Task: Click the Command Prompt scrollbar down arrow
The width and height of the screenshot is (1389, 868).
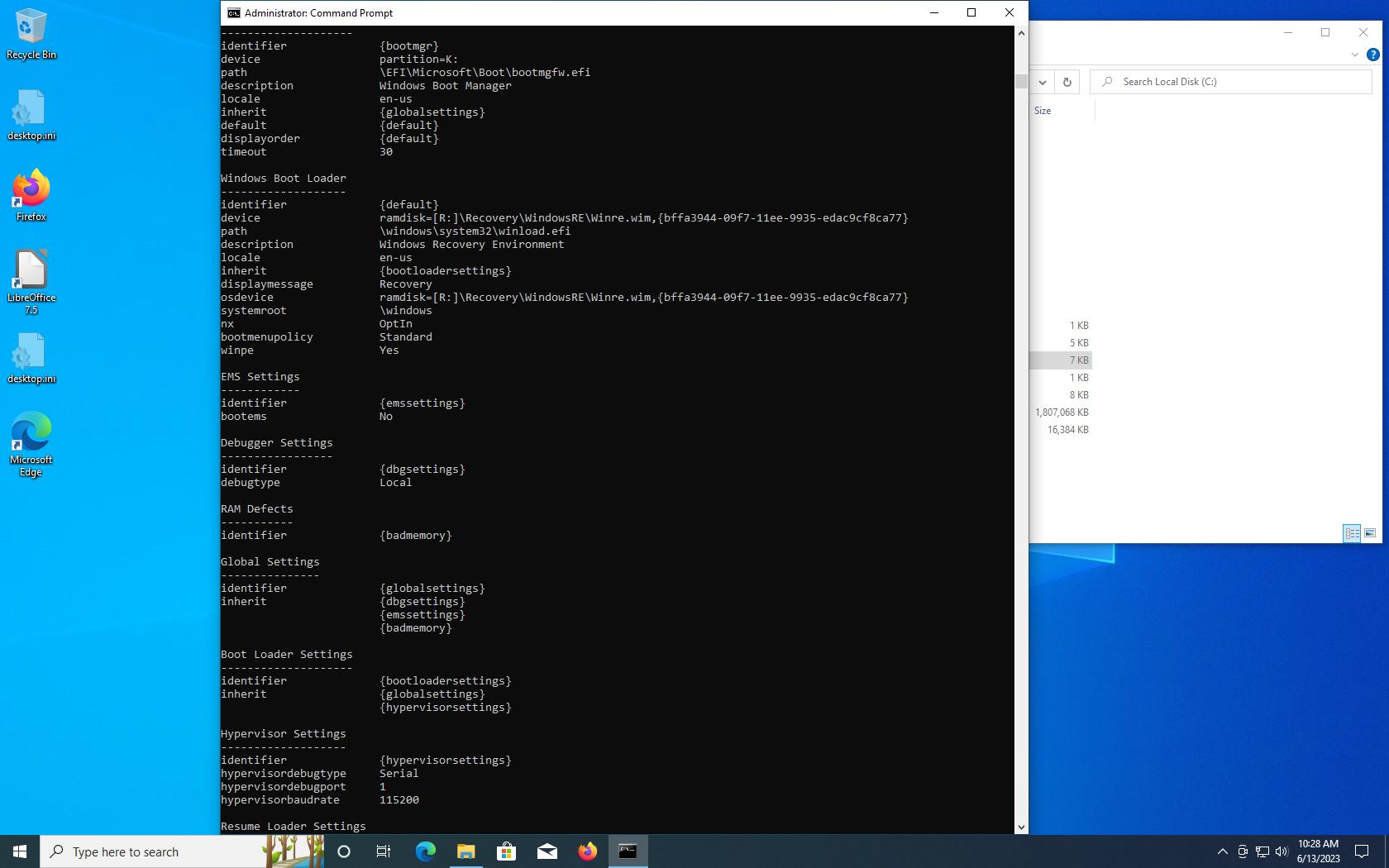Action: coord(1021,827)
